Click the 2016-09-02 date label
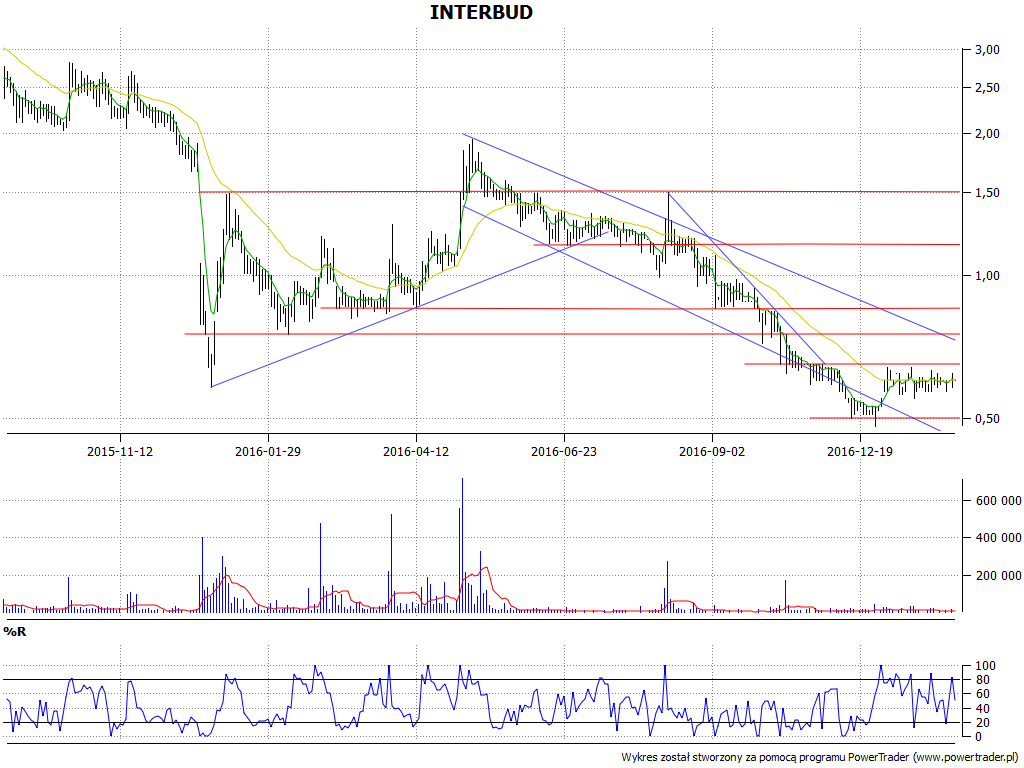 (712, 451)
